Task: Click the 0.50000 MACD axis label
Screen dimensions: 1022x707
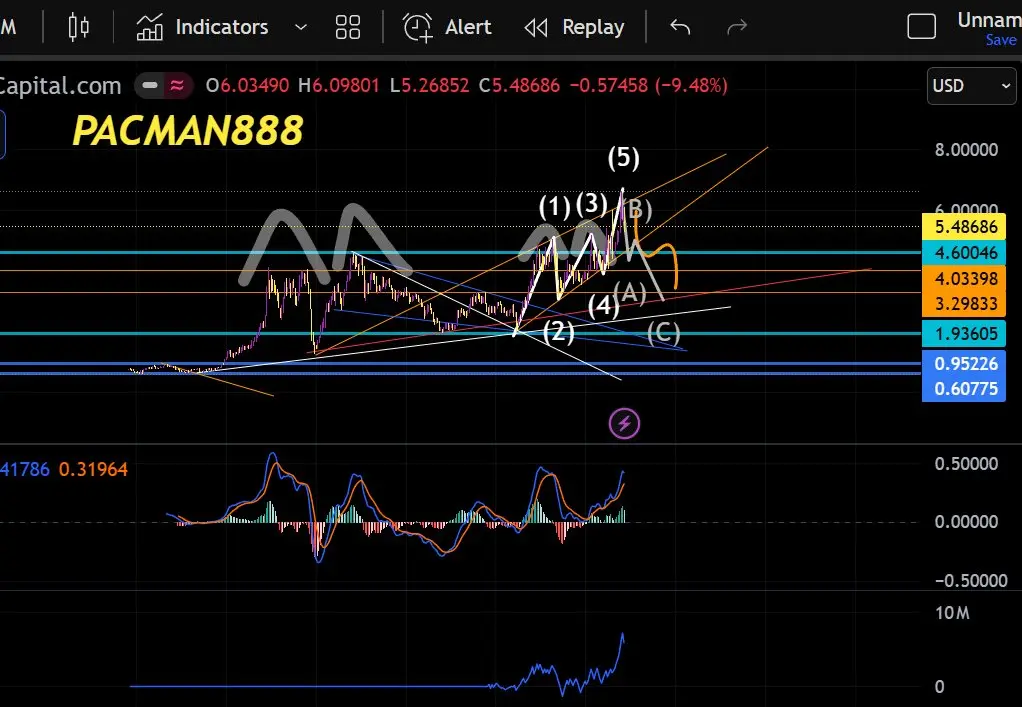Action: [x=966, y=464]
